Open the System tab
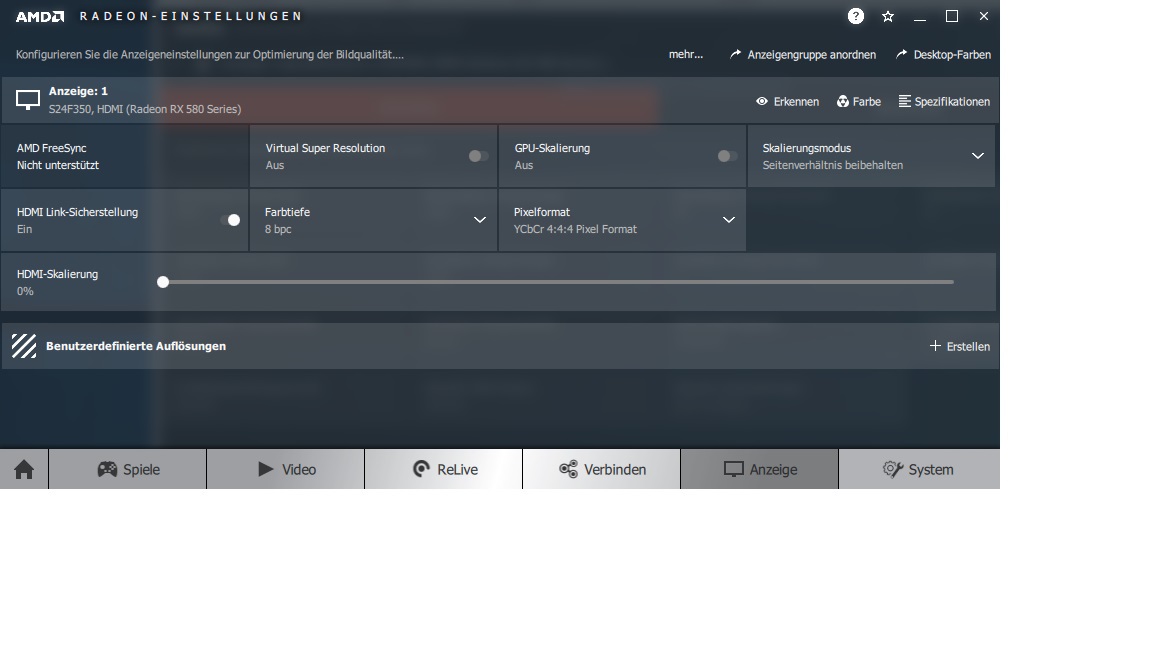1152x648 pixels. (919, 469)
